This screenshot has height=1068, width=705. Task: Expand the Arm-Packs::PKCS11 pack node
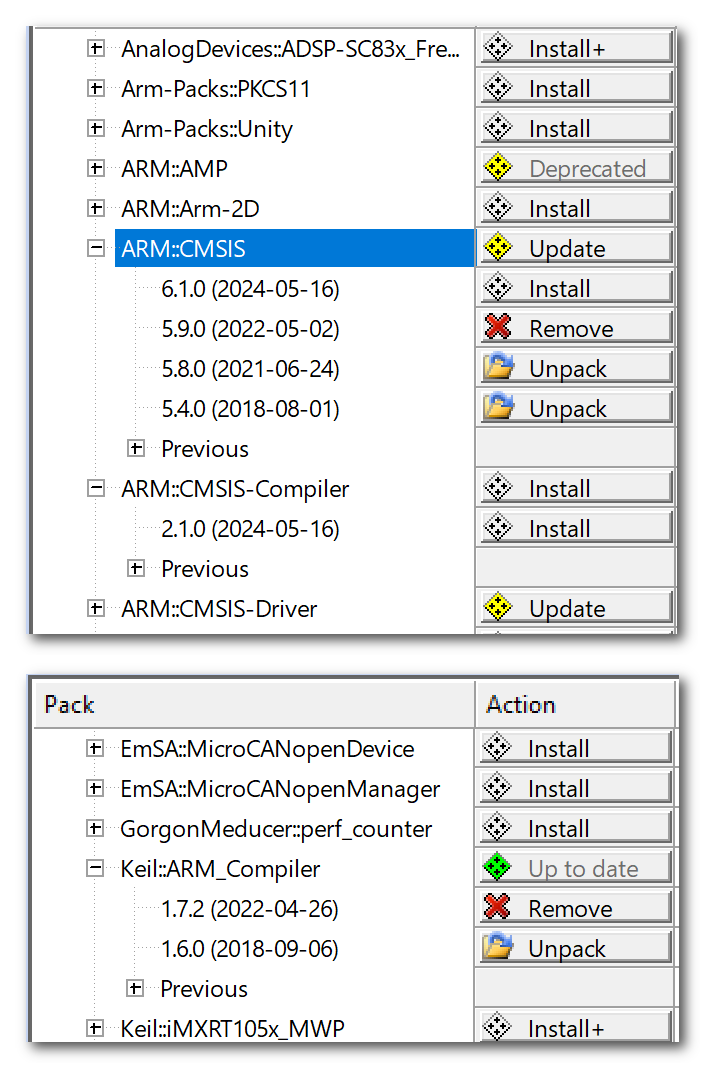pos(96,89)
